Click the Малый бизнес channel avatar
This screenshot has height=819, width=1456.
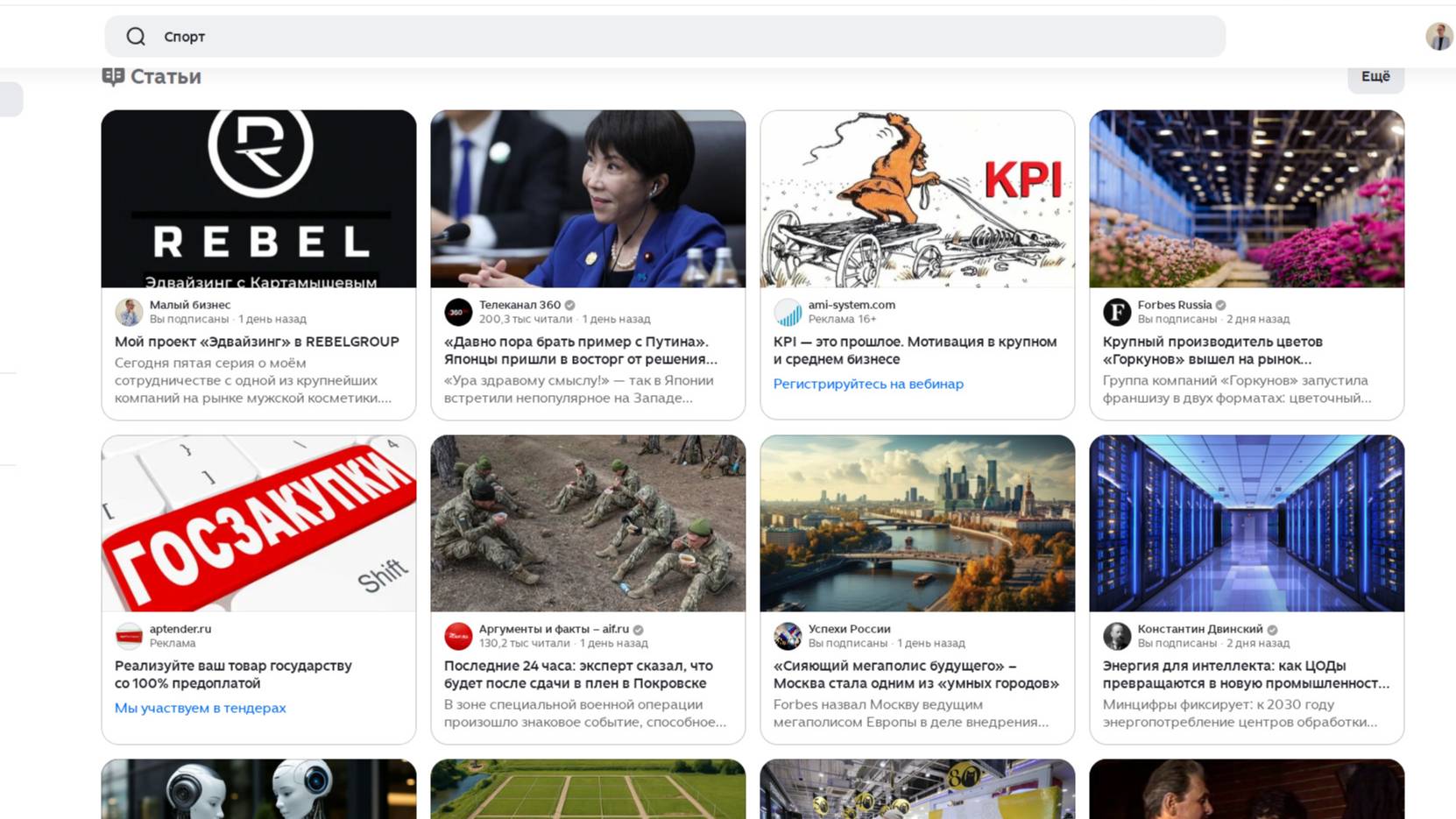point(128,312)
